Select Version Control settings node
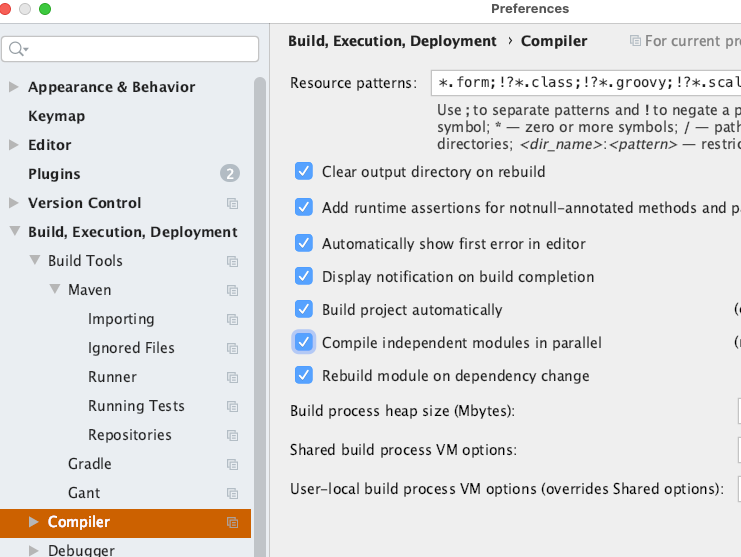The image size is (741, 557). click(85, 203)
